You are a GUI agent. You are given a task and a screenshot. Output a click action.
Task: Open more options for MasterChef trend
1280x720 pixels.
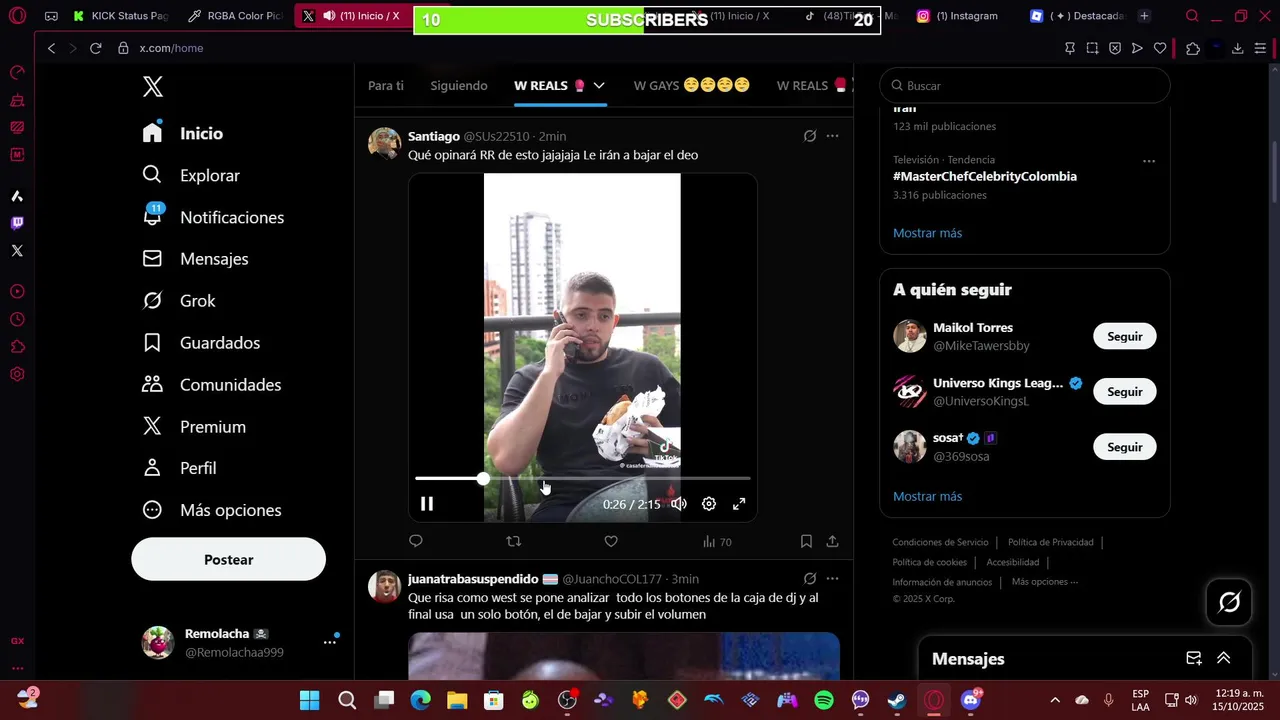point(1149,161)
